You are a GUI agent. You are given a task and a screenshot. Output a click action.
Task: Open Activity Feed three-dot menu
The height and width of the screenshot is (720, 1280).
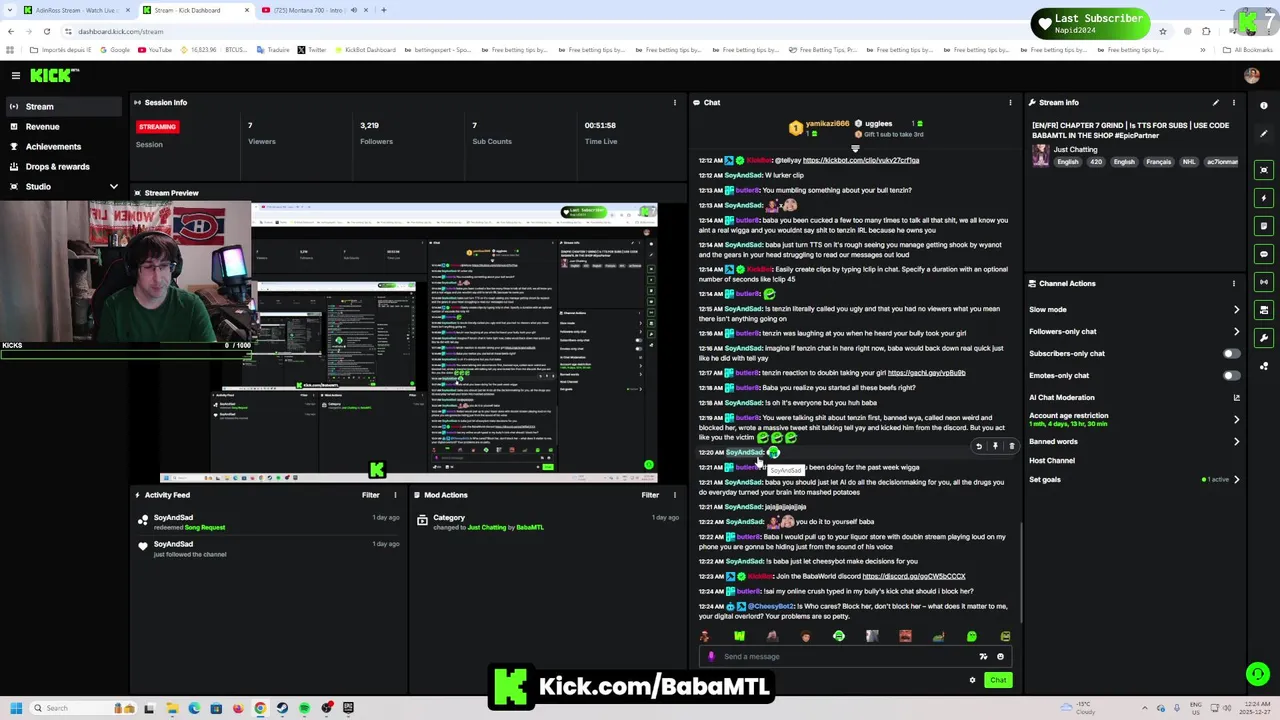click(x=395, y=494)
